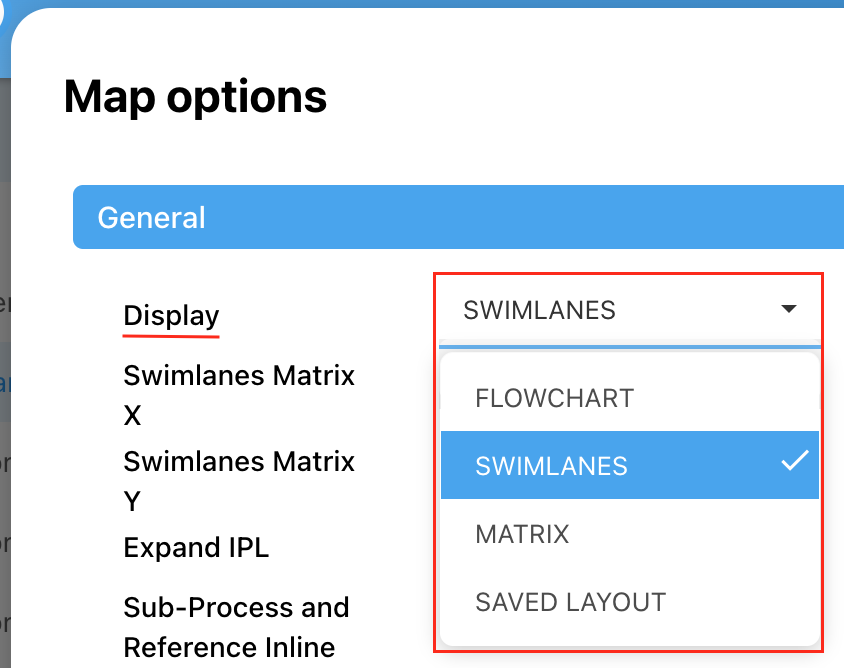
Task: Click the blue underline below Display dropdown
Action: pos(630,346)
